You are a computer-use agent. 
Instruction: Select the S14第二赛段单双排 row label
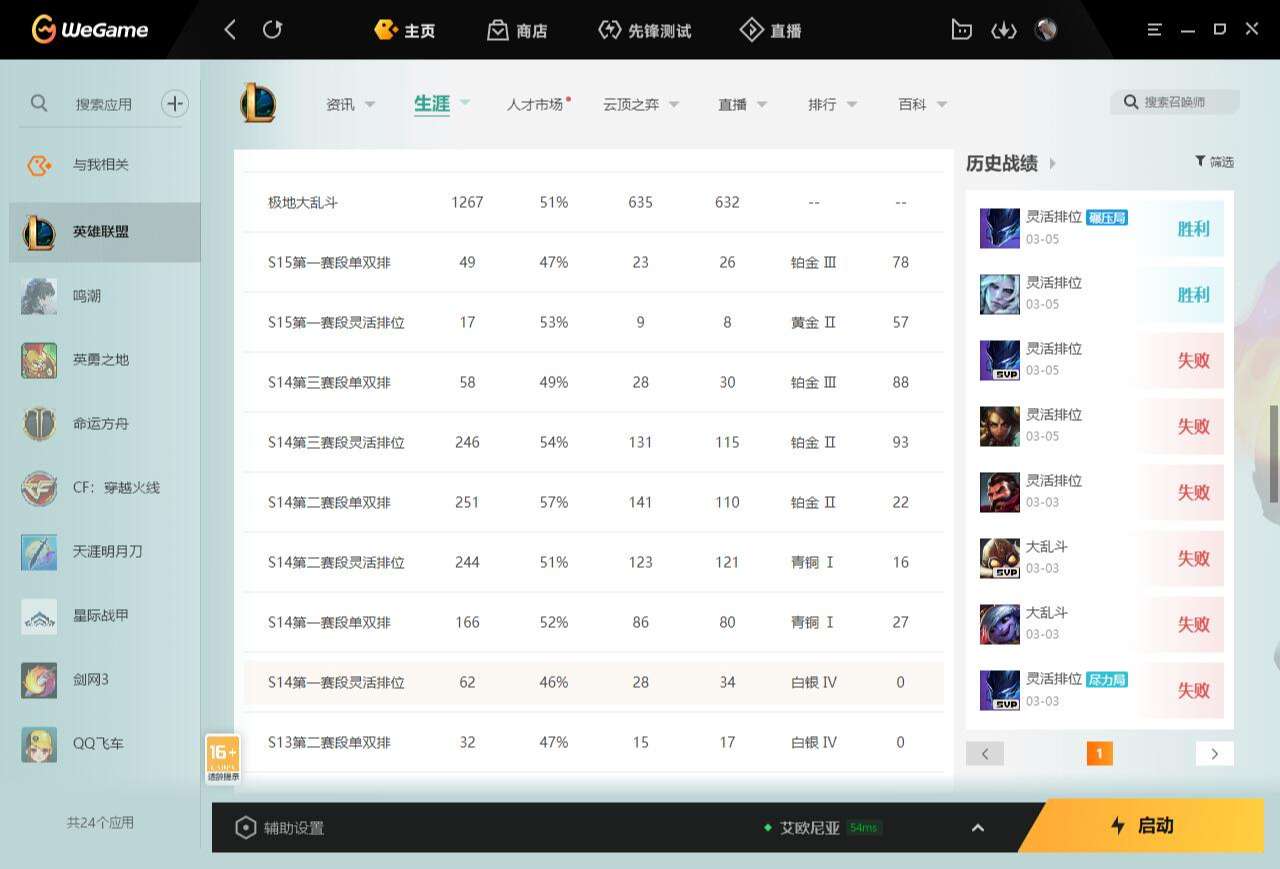coord(329,502)
